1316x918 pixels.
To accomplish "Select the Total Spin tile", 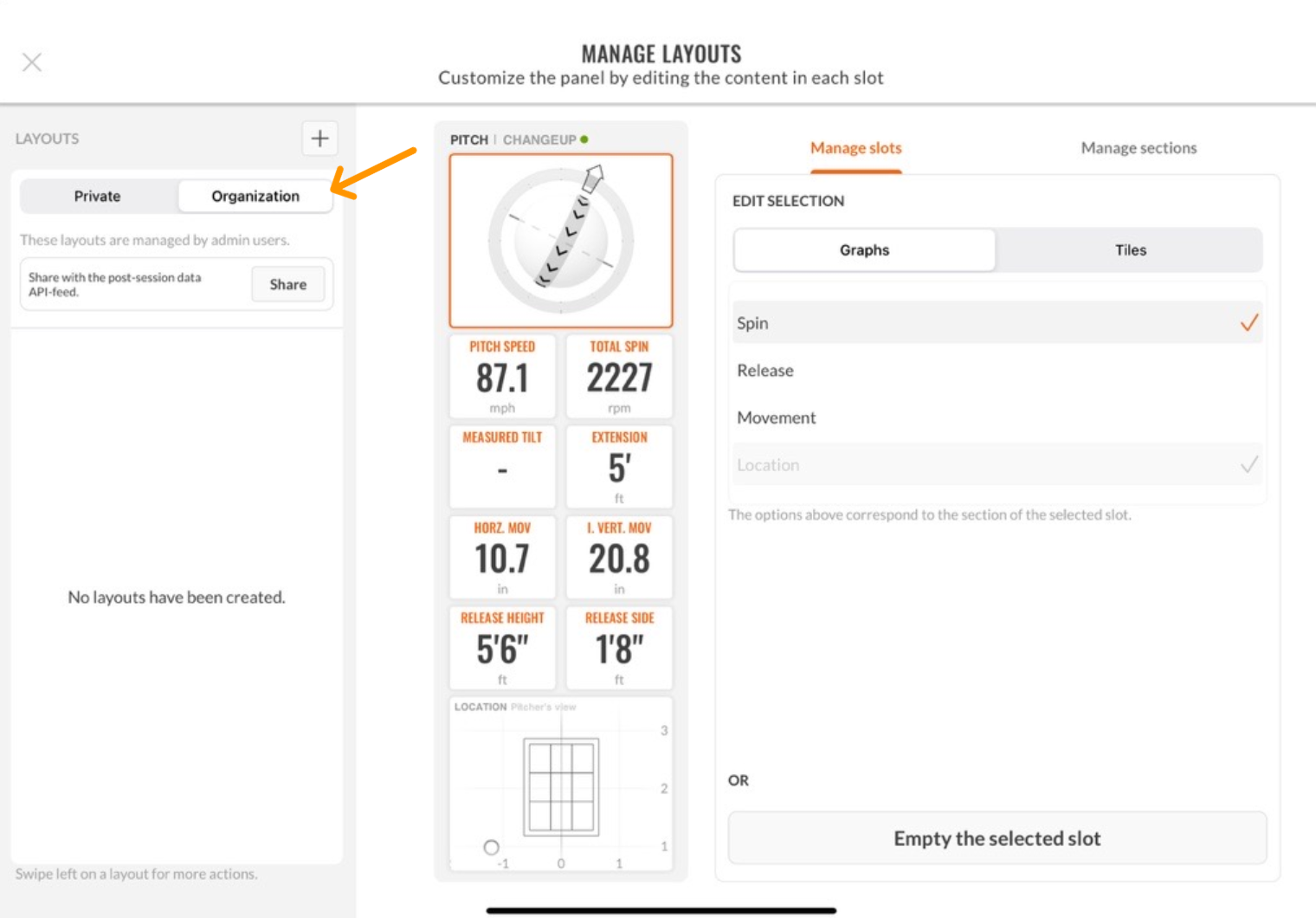I will click(x=619, y=377).
